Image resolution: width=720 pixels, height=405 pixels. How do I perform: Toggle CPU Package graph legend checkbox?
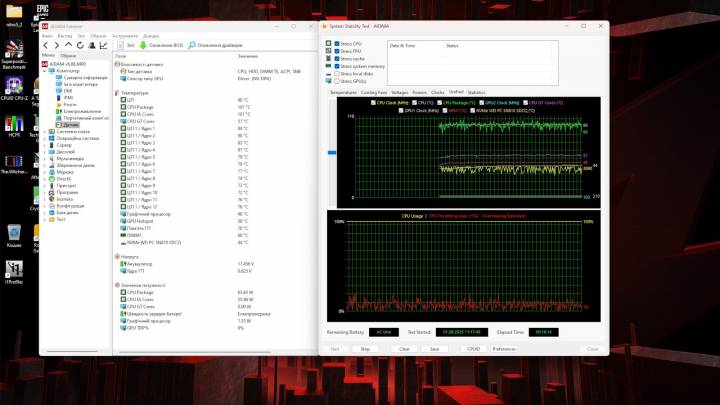point(439,103)
